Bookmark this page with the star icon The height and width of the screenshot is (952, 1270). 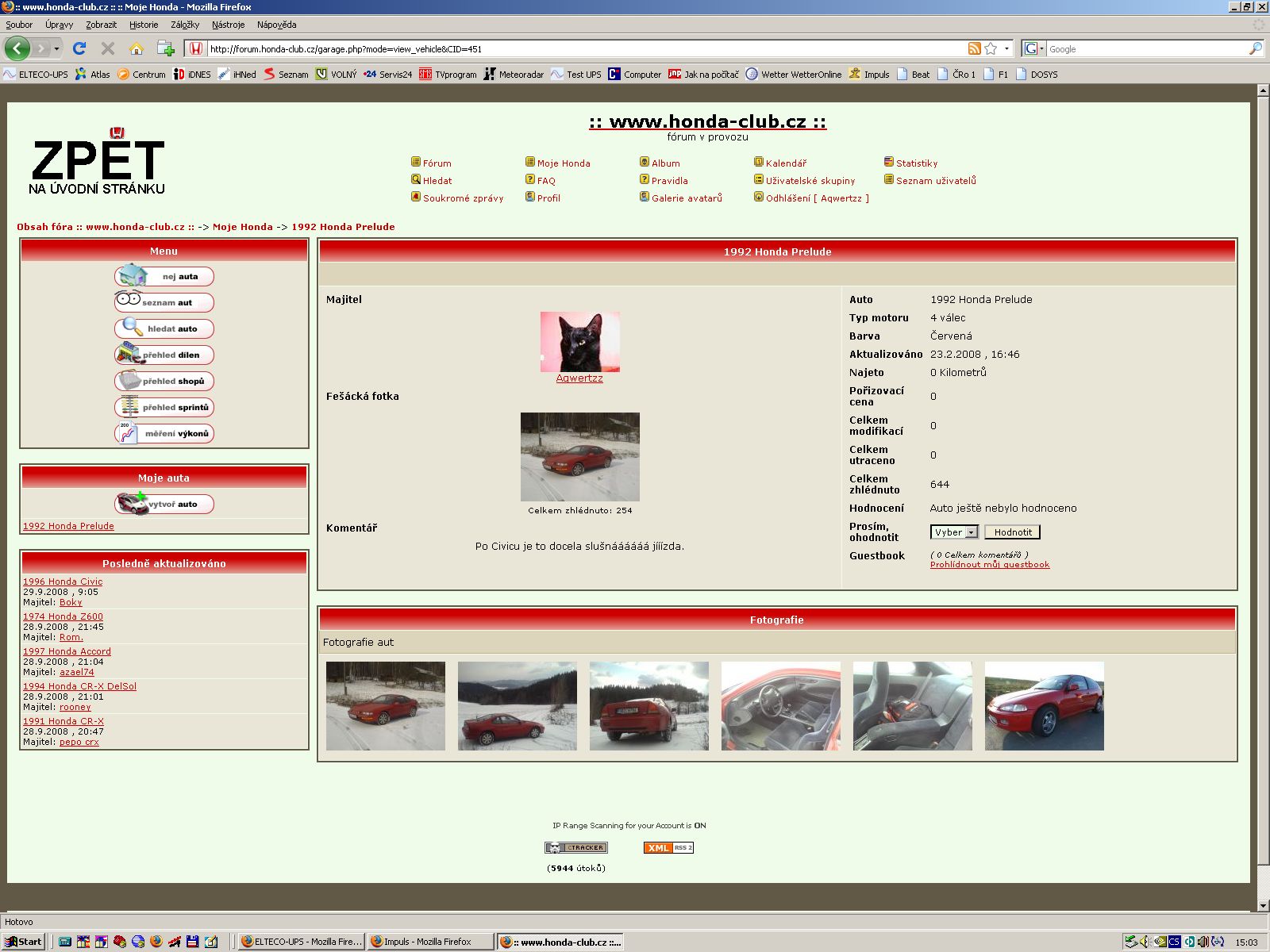[x=991, y=48]
